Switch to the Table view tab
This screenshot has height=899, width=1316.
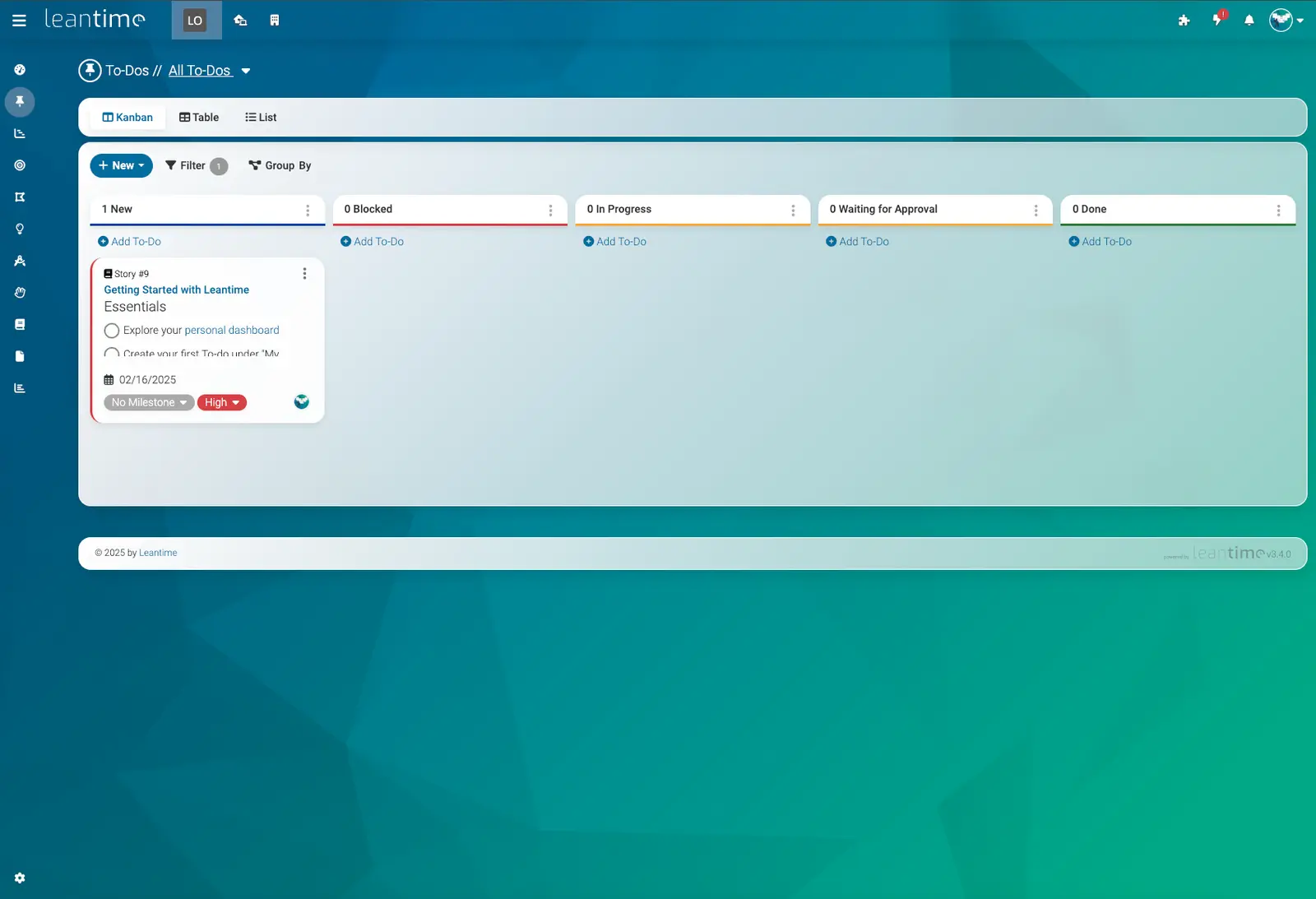[199, 118]
